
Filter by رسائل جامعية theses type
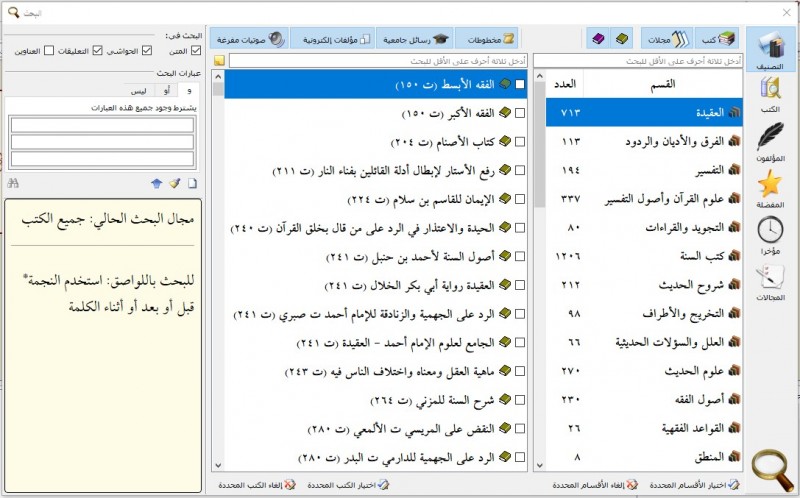[415, 39]
